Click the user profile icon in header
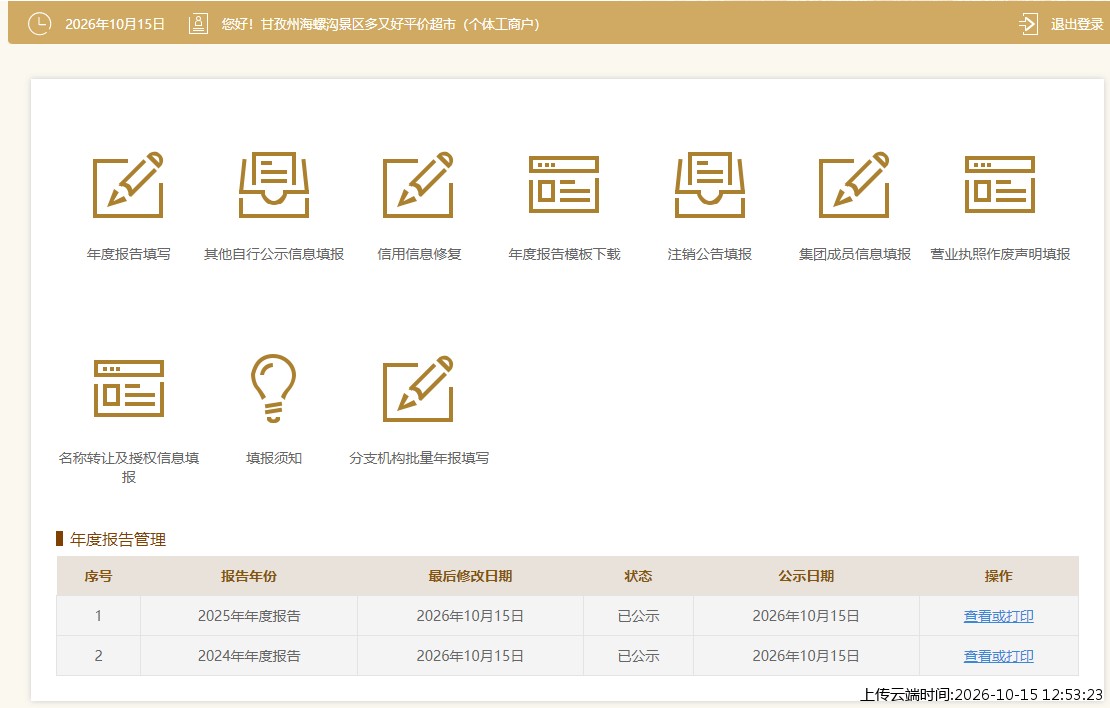Viewport: 1110px width, 708px height. pyautogui.click(x=198, y=24)
